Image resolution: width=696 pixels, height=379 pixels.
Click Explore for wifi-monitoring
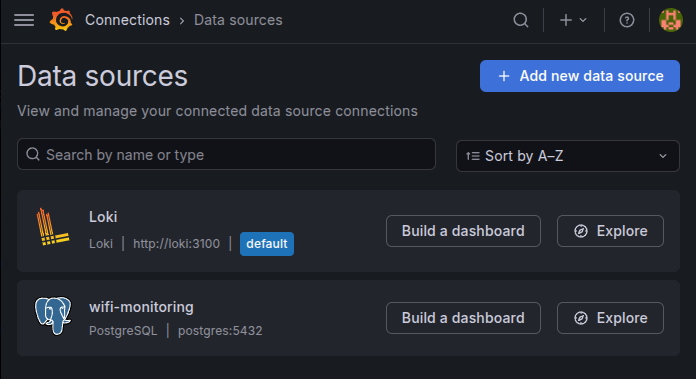click(x=610, y=318)
